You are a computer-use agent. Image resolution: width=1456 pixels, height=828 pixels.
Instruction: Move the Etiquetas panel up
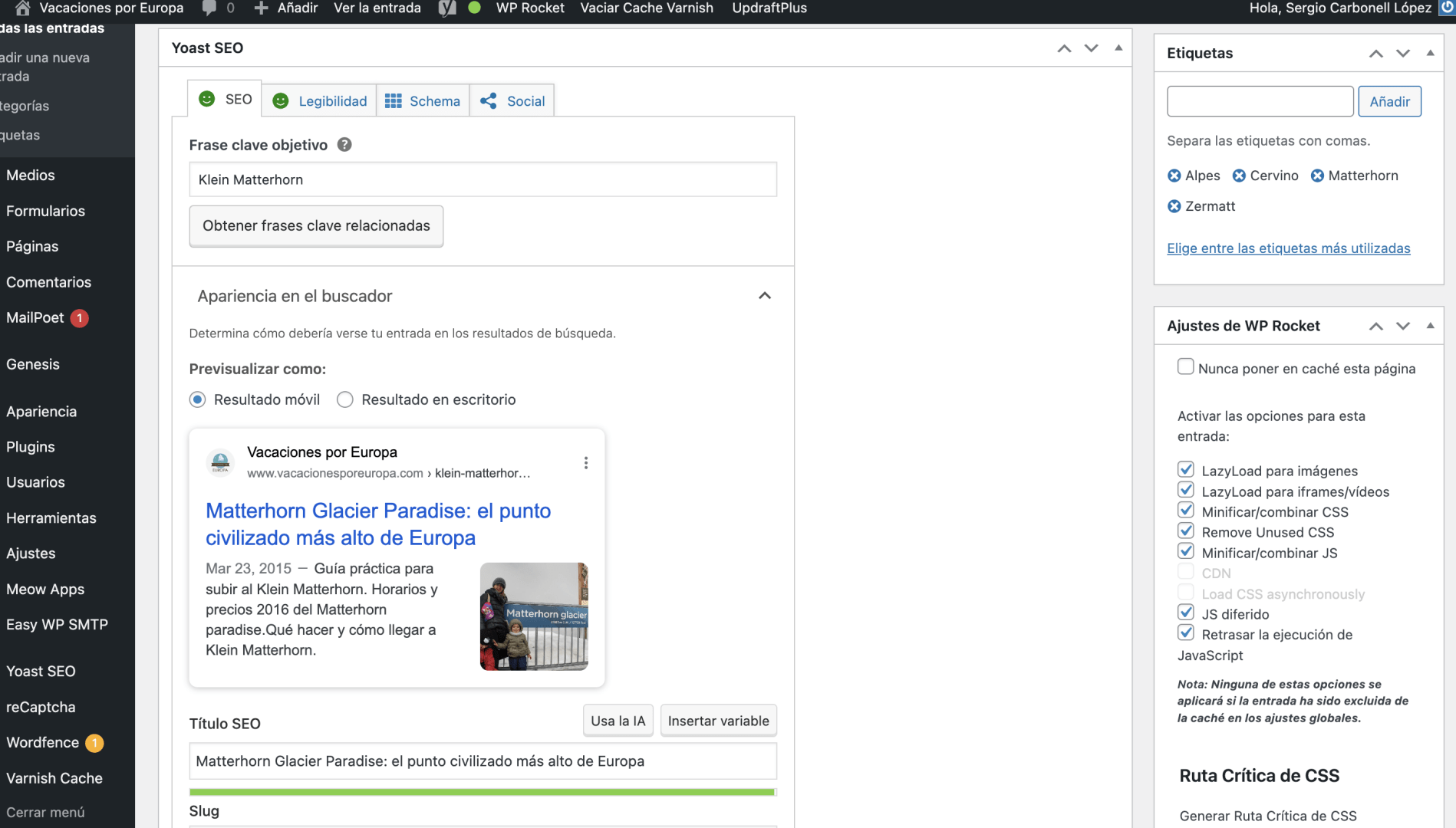(1376, 53)
